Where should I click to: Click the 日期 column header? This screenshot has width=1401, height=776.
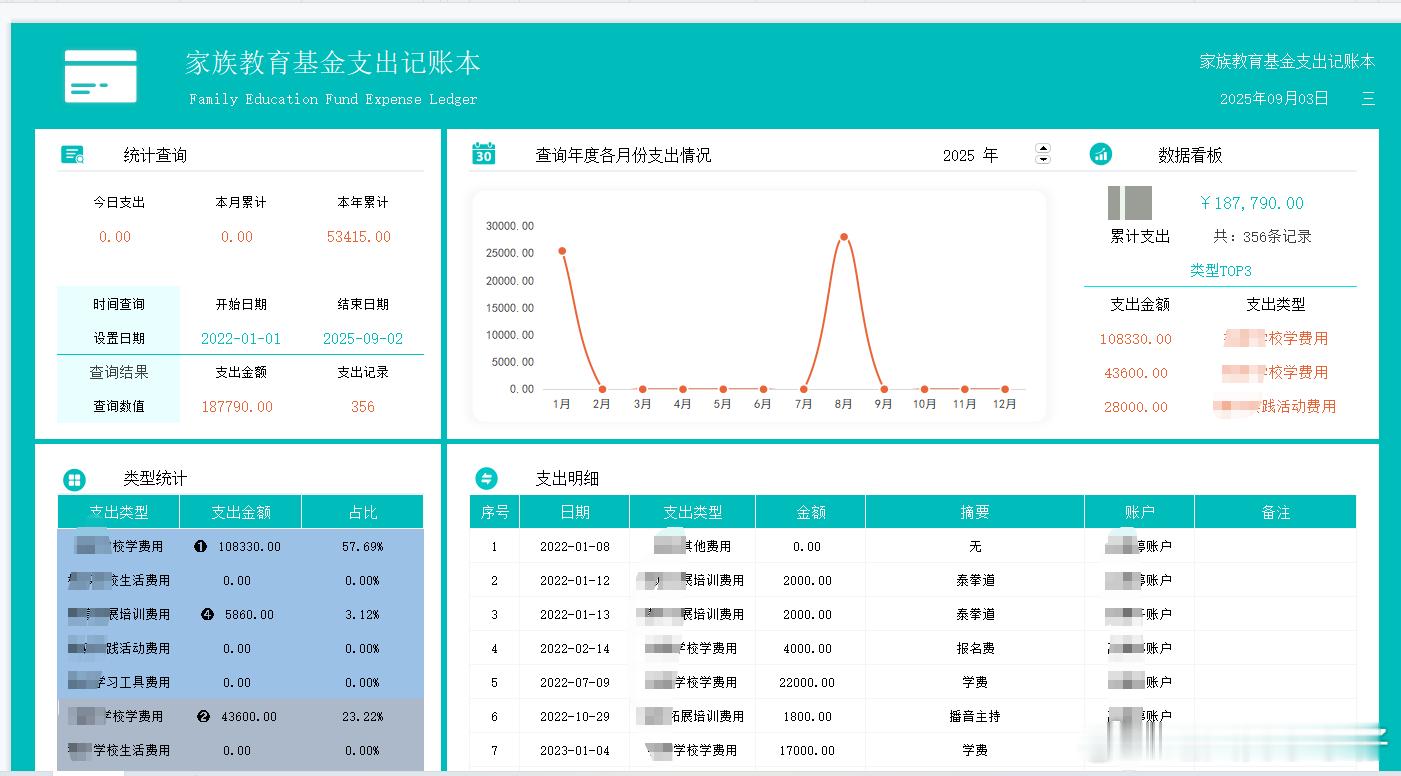click(x=575, y=512)
